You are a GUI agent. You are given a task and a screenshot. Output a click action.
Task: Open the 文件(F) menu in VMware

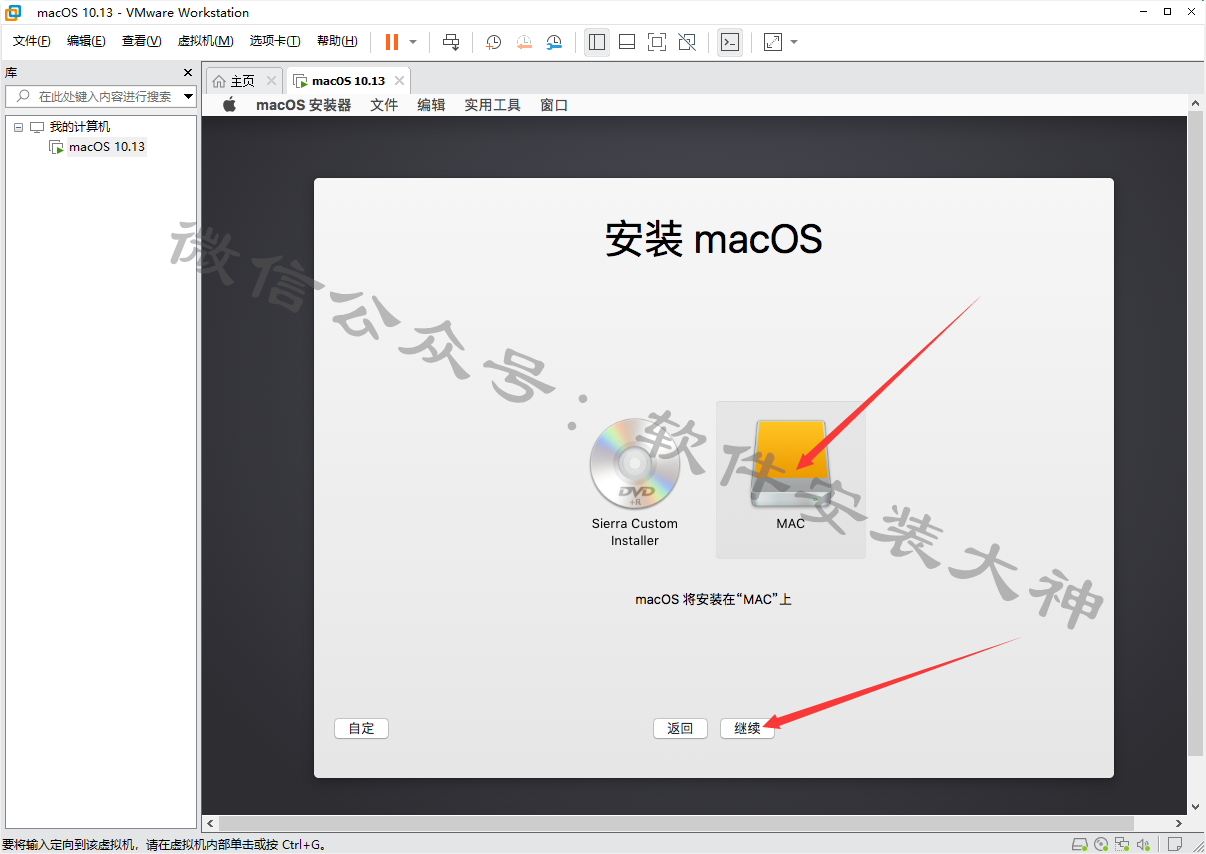pyautogui.click(x=32, y=41)
